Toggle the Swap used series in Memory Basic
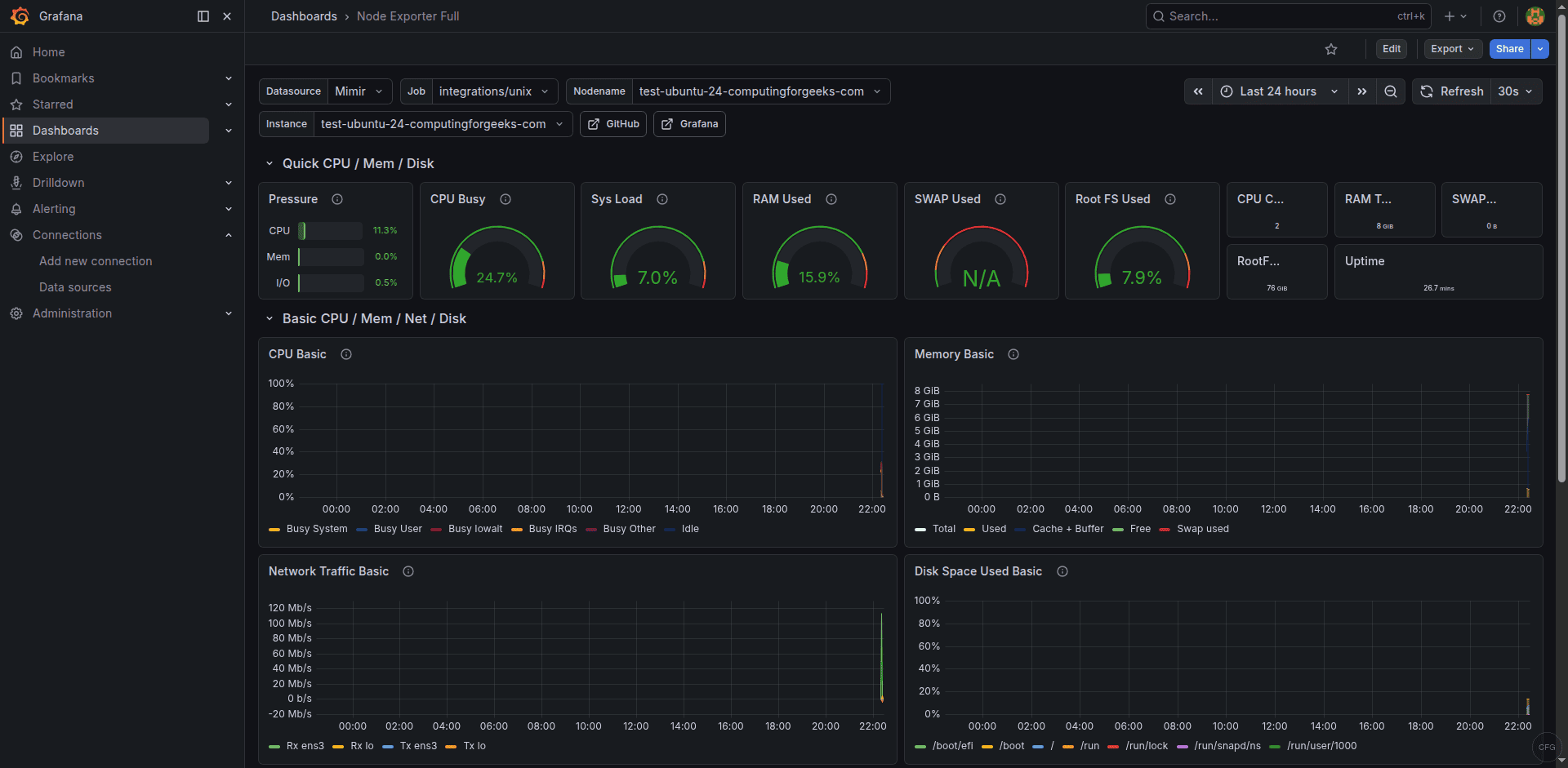This screenshot has width=1568, height=768. pos(1203,529)
